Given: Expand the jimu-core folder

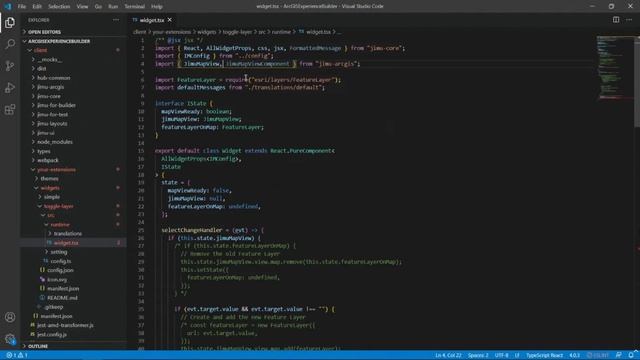Looking at the screenshot, I should click(x=73, y=96).
